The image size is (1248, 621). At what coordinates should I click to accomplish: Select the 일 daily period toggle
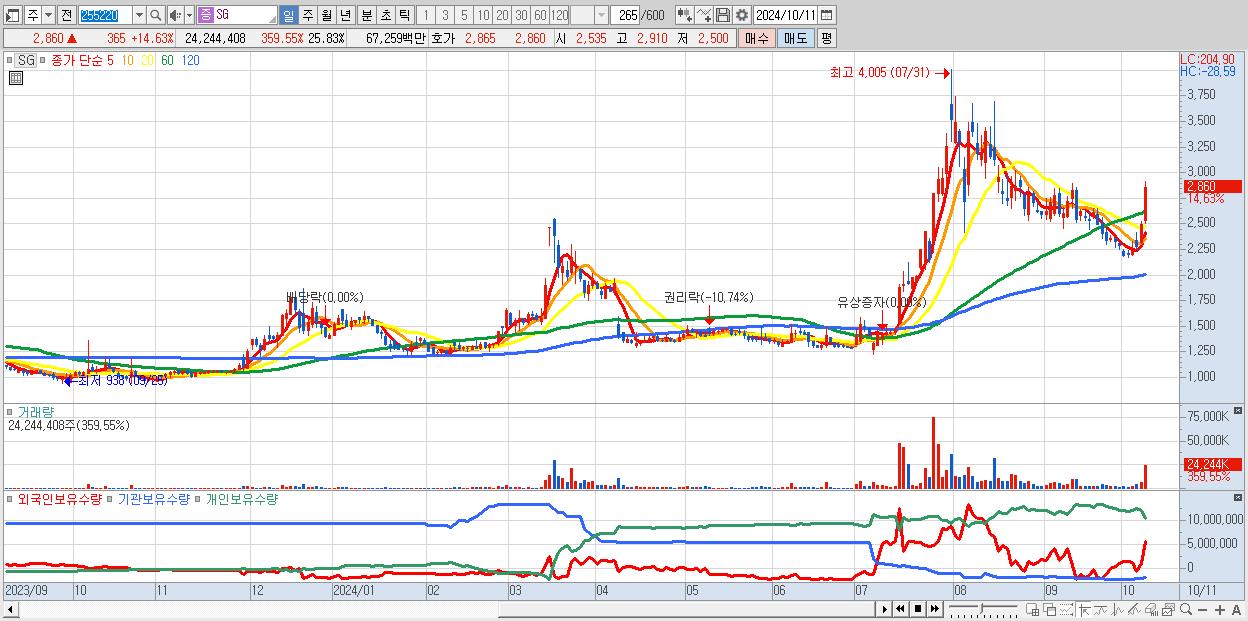coord(288,15)
